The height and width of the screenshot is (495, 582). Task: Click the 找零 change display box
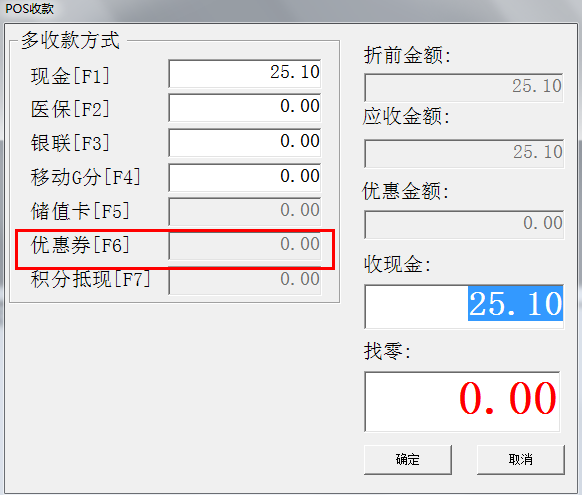[x=462, y=401]
